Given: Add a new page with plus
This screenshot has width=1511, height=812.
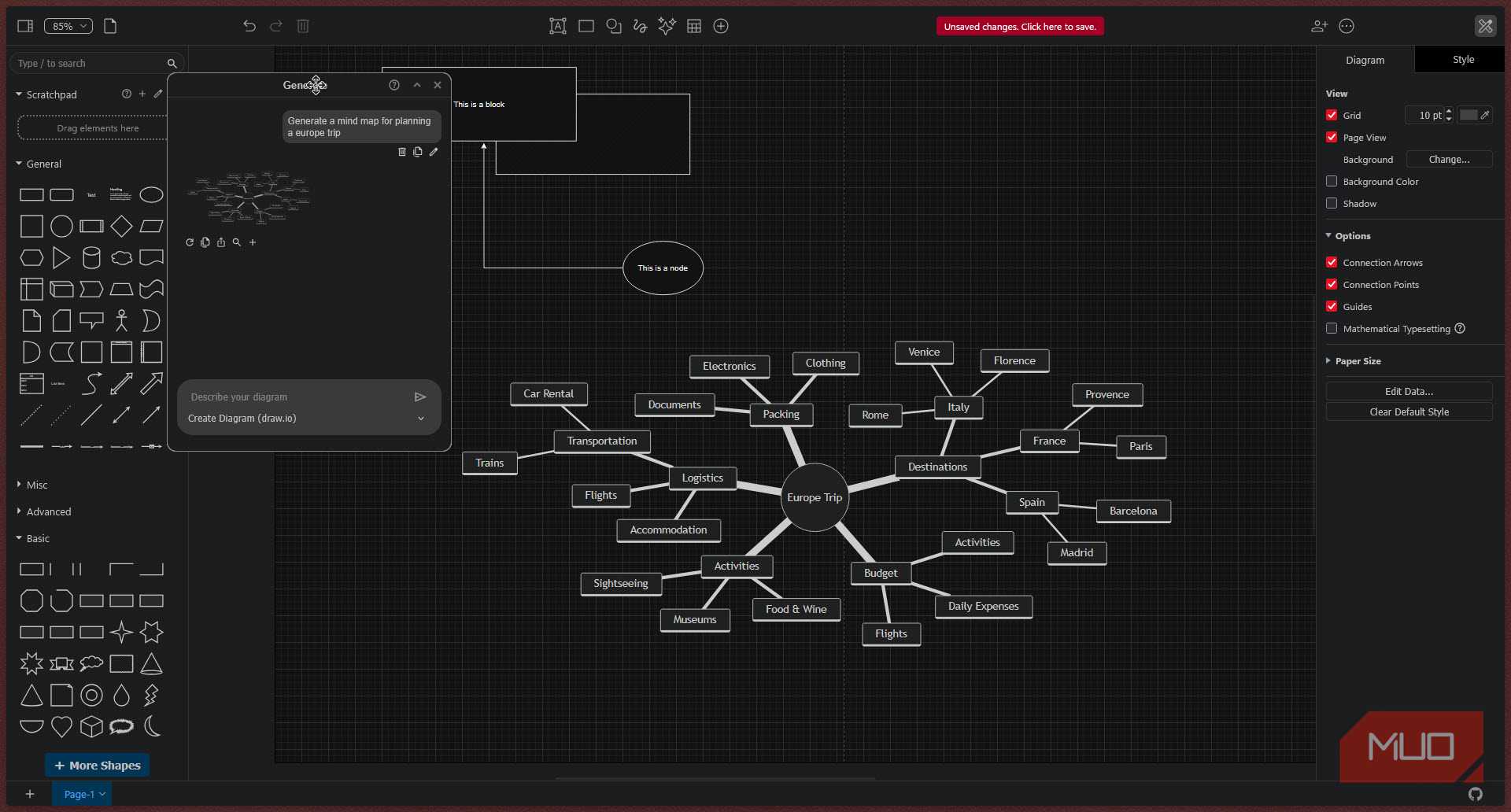Looking at the screenshot, I should pyautogui.click(x=30, y=794).
